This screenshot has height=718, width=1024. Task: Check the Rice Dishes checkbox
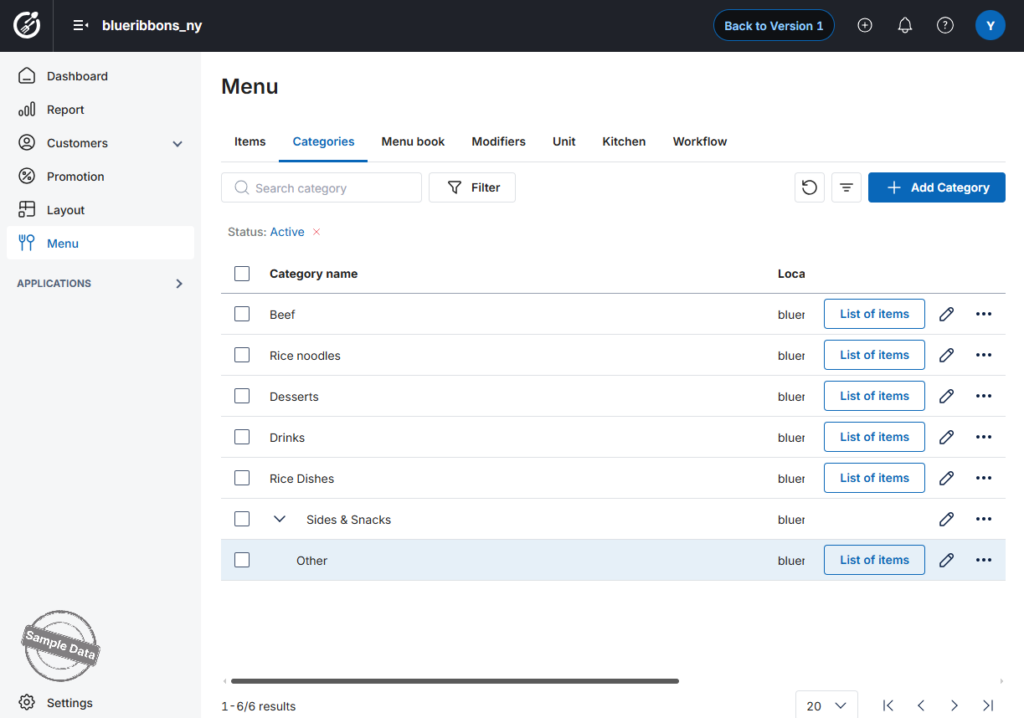(242, 478)
